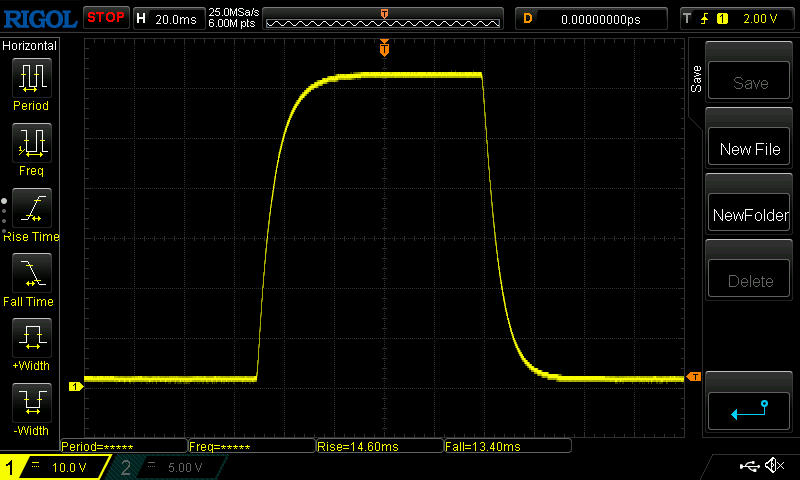
Task: Click the Freq=***** measurement result
Action: click(x=251, y=446)
